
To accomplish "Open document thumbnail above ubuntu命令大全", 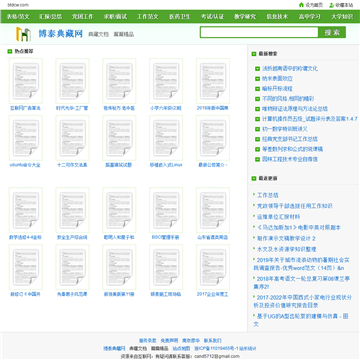I will point(26,138).
